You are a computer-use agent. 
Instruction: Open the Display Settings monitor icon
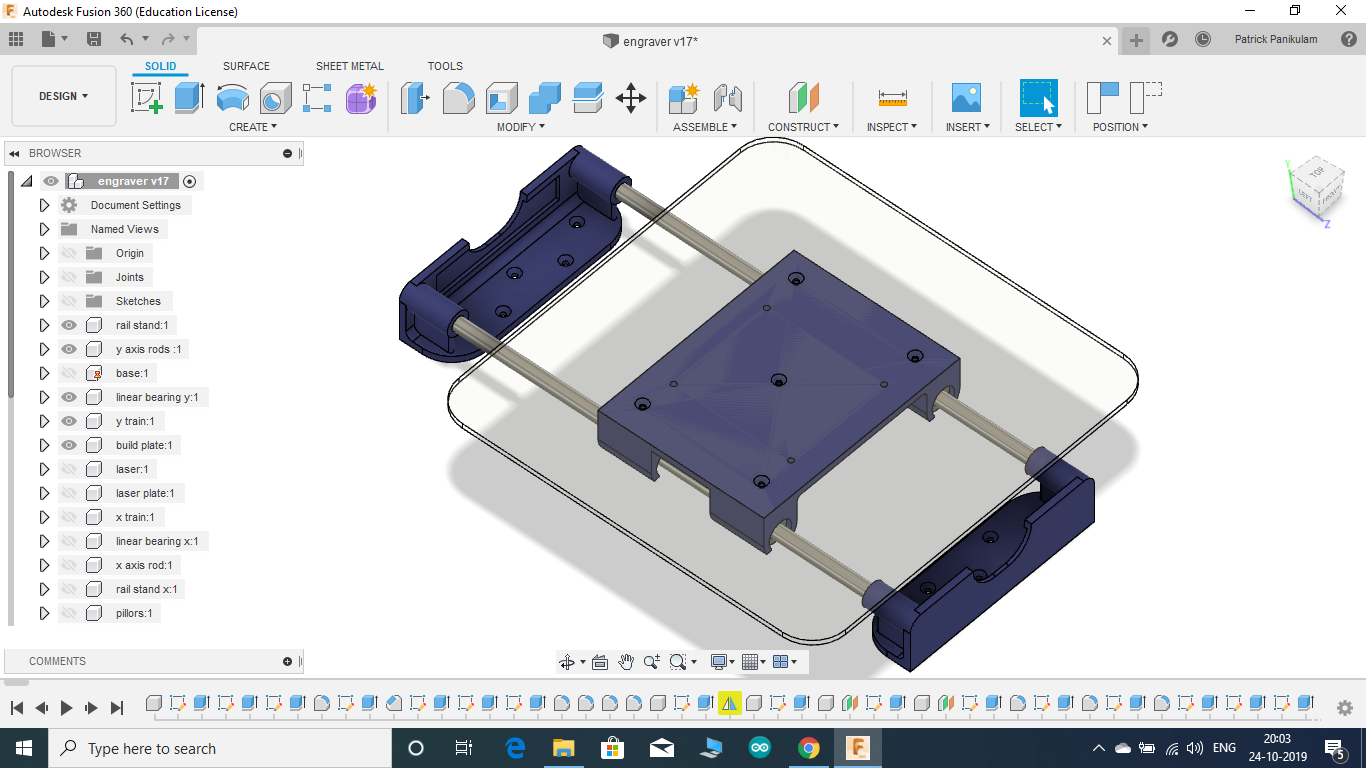(x=717, y=662)
